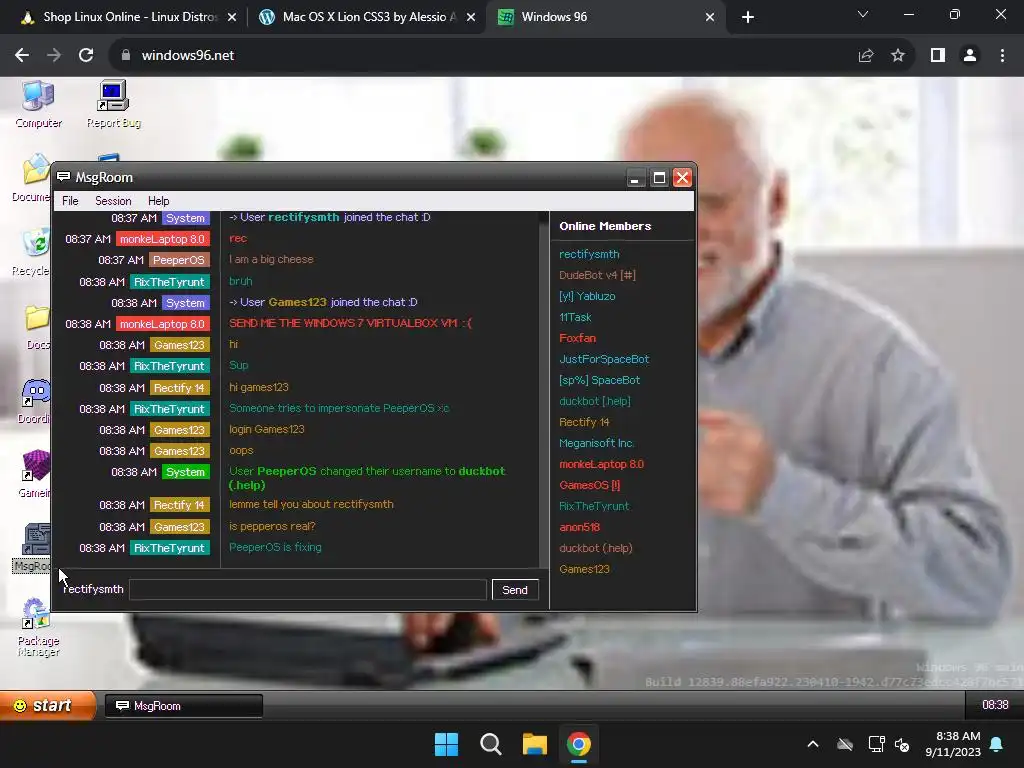The image size is (1024, 768).
Task: Select Games123 in Online Members list
Action: 584,569
